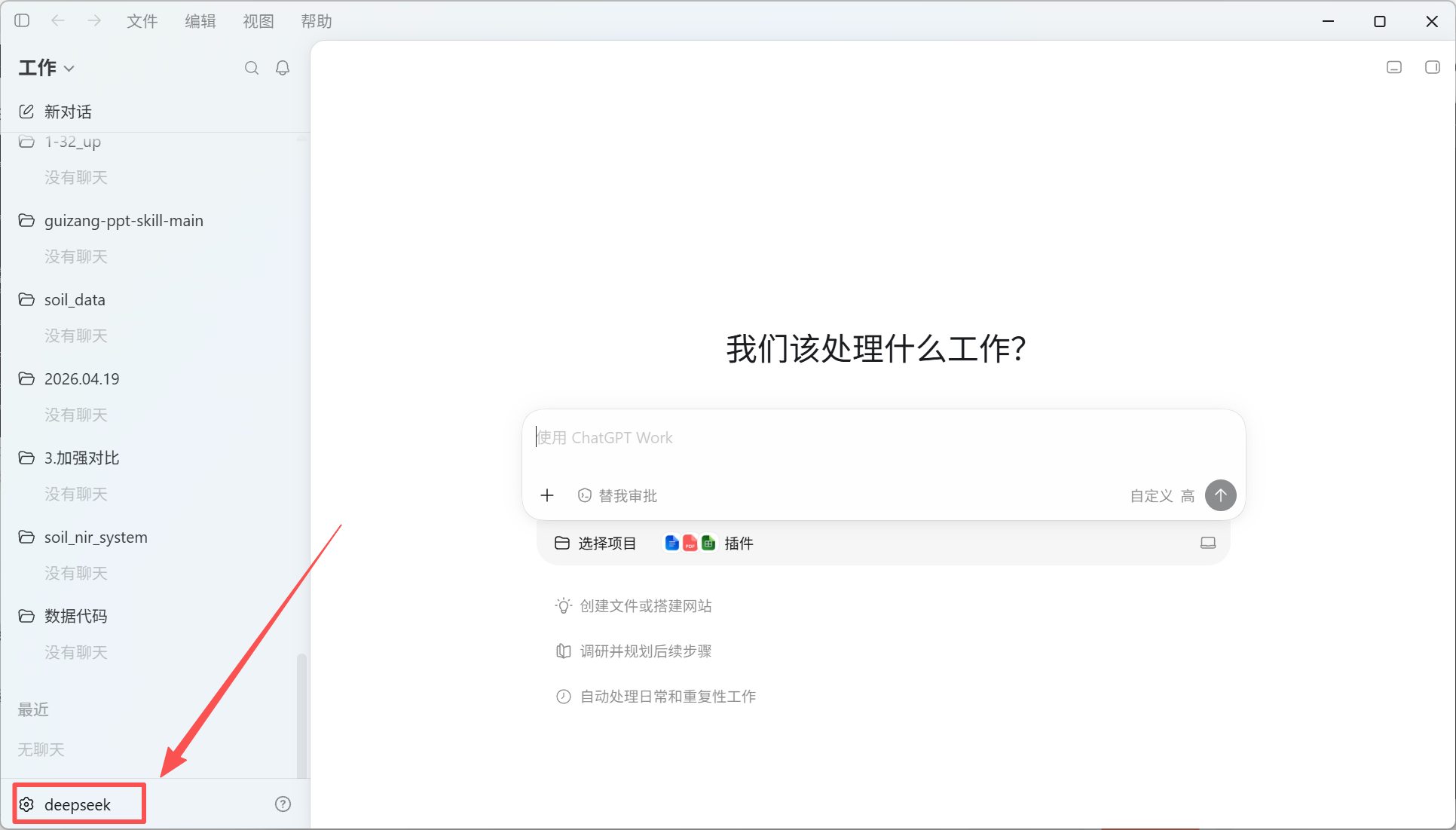Choose 调研并规划后续步骤 suggestion
The width and height of the screenshot is (1456, 830).
pos(634,651)
